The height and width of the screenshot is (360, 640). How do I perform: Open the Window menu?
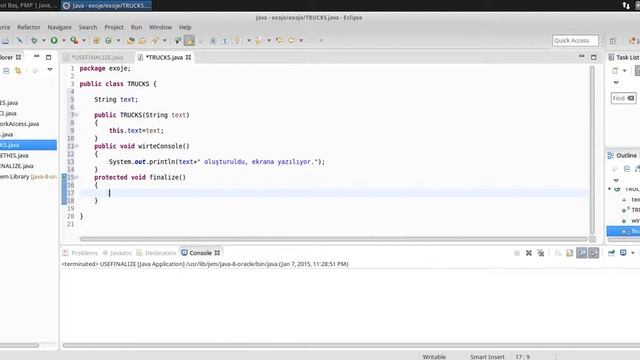[x=160, y=27]
